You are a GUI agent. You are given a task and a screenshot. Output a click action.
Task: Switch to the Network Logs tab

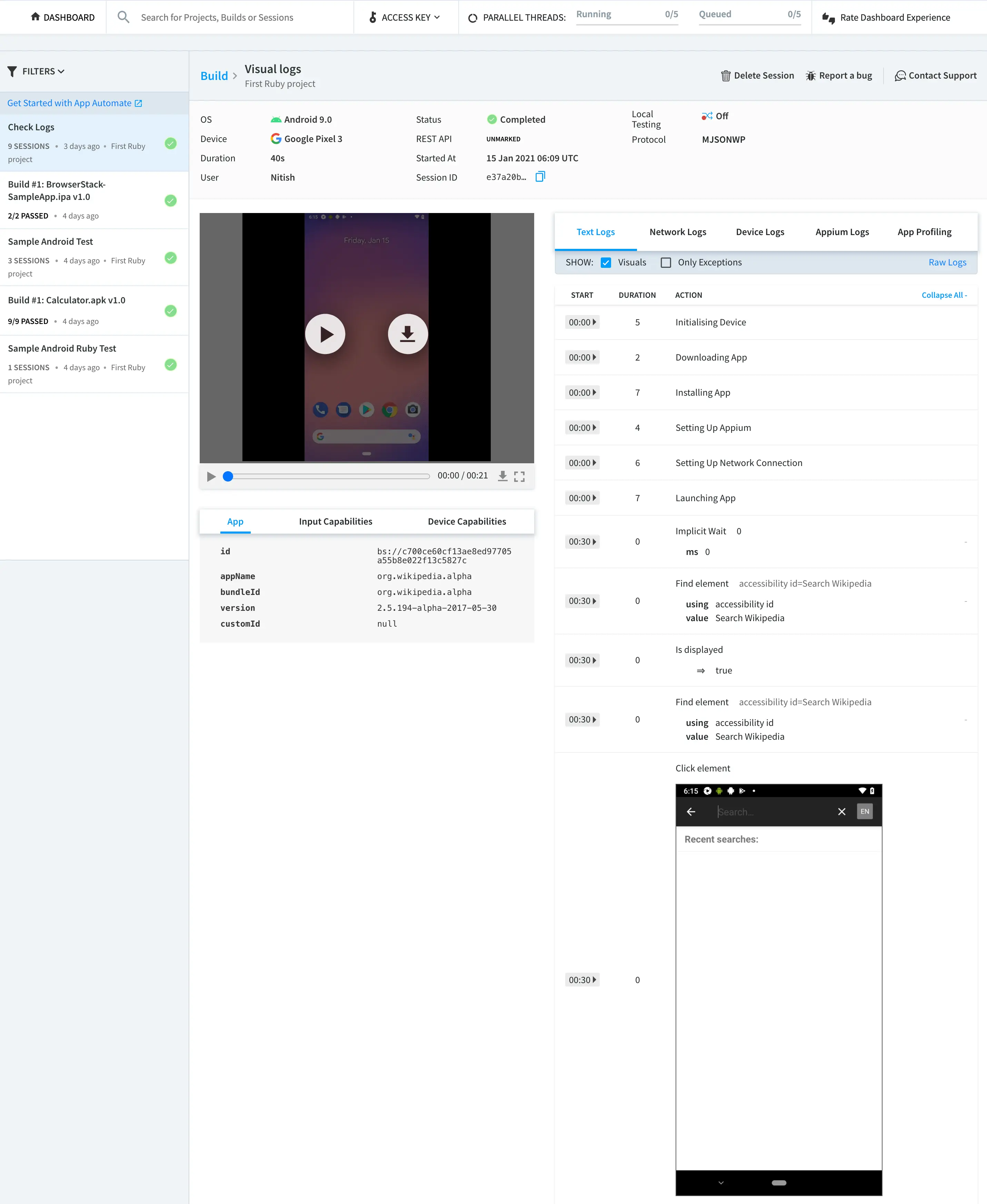coord(678,232)
